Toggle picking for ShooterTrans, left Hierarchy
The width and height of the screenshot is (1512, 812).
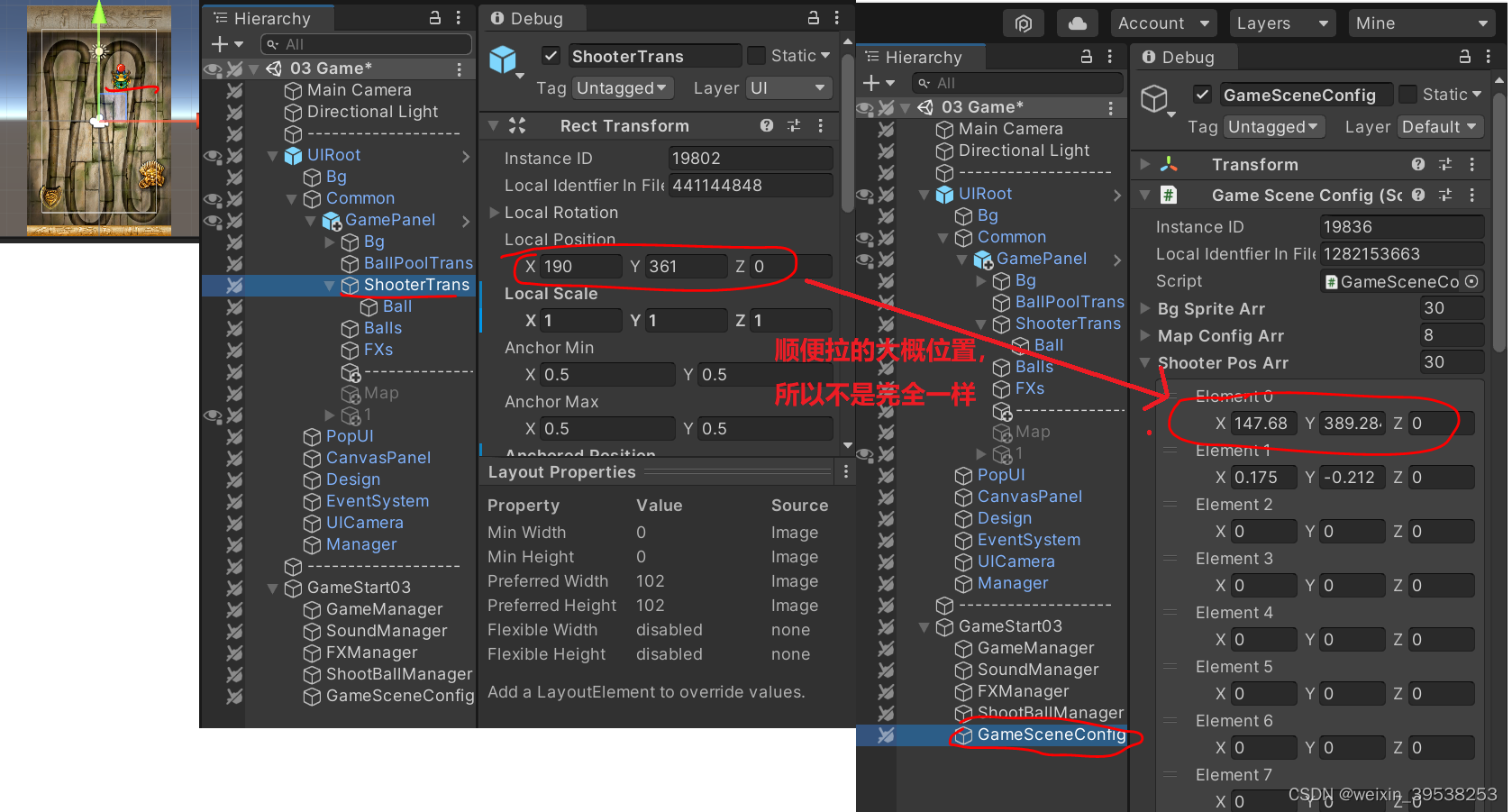pos(234,285)
